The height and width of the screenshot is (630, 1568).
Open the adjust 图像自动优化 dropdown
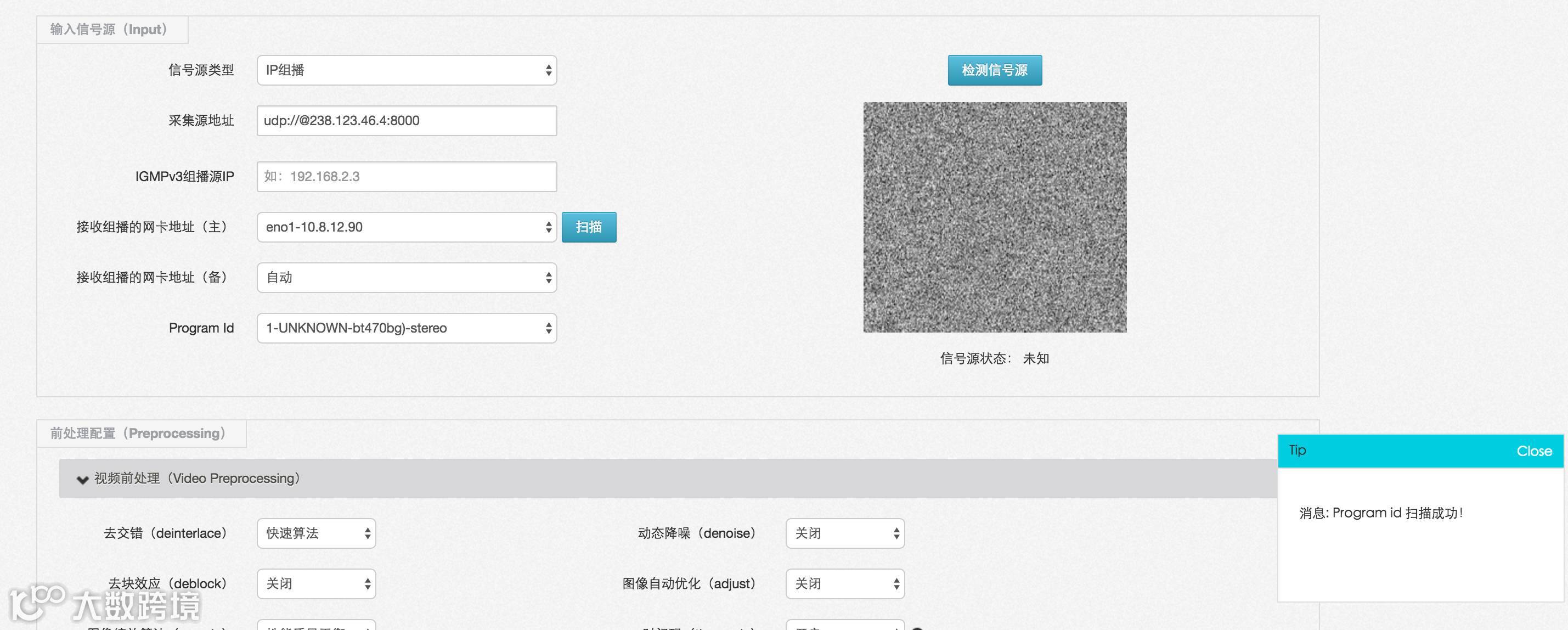[844, 584]
